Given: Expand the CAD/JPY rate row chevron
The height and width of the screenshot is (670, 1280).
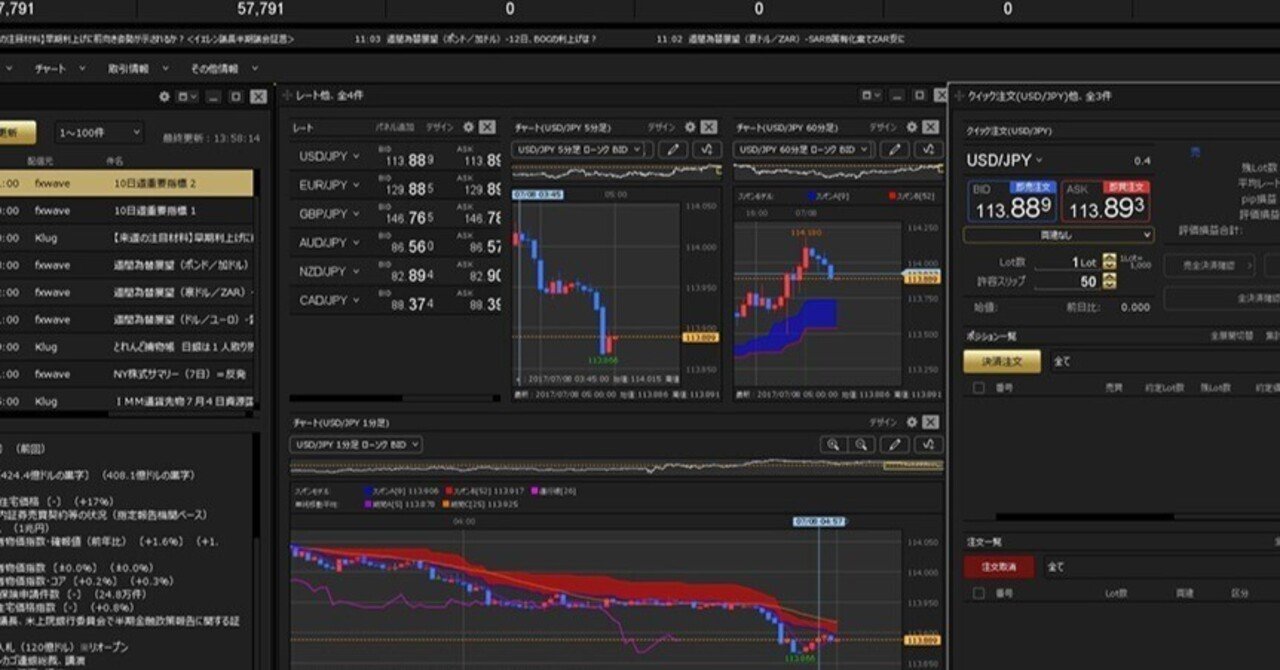Looking at the screenshot, I should point(355,300).
